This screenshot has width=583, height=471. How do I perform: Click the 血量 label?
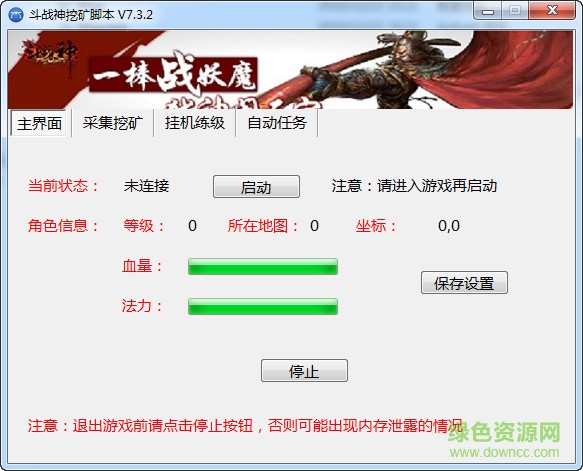[x=142, y=266]
